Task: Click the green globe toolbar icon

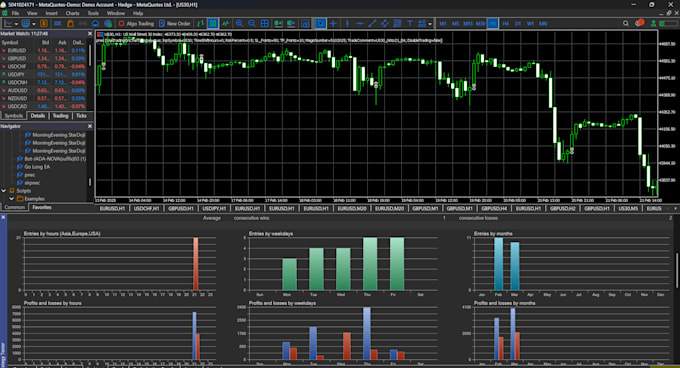Action: coord(108,23)
